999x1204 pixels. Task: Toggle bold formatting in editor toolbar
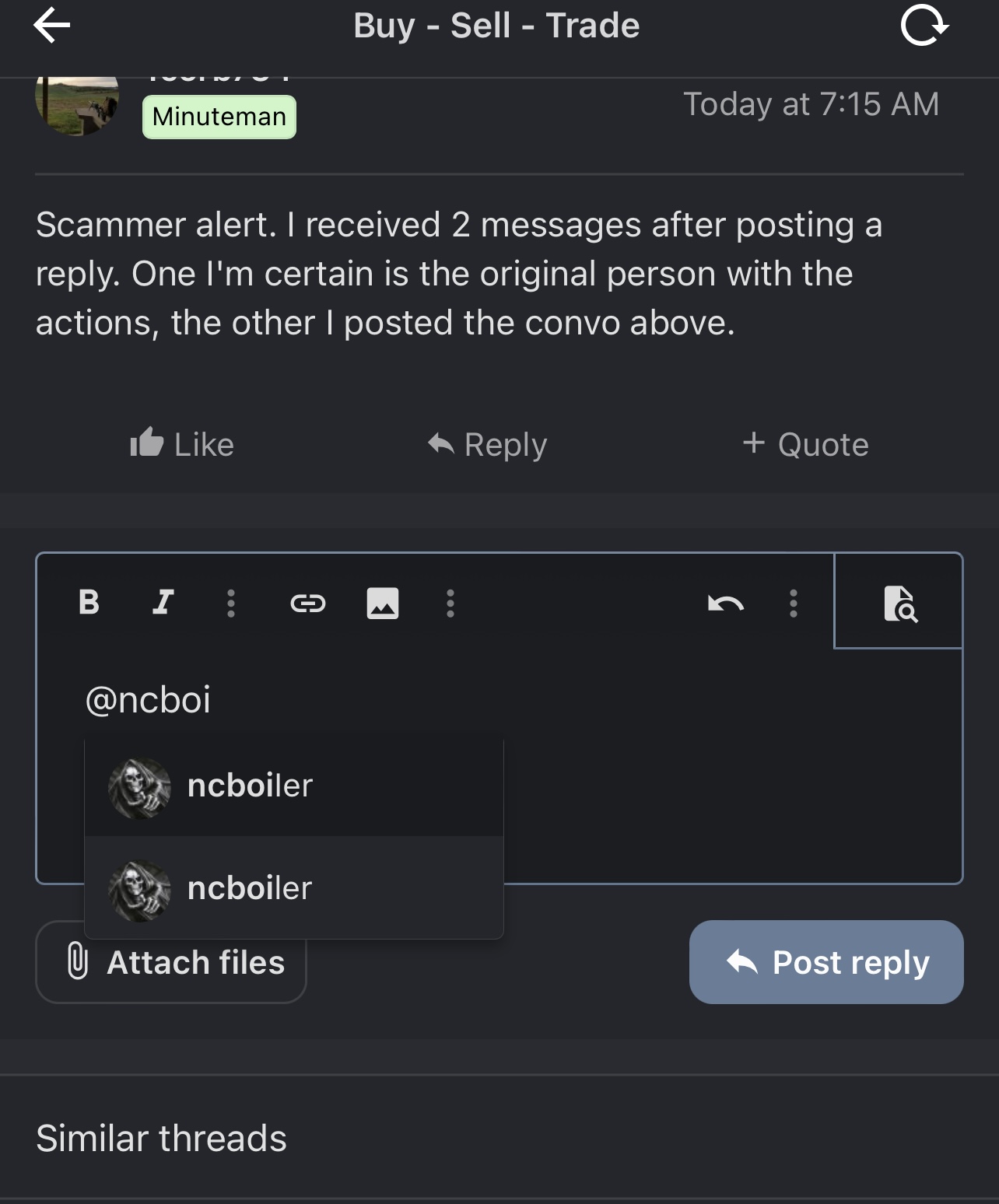[x=89, y=602]
